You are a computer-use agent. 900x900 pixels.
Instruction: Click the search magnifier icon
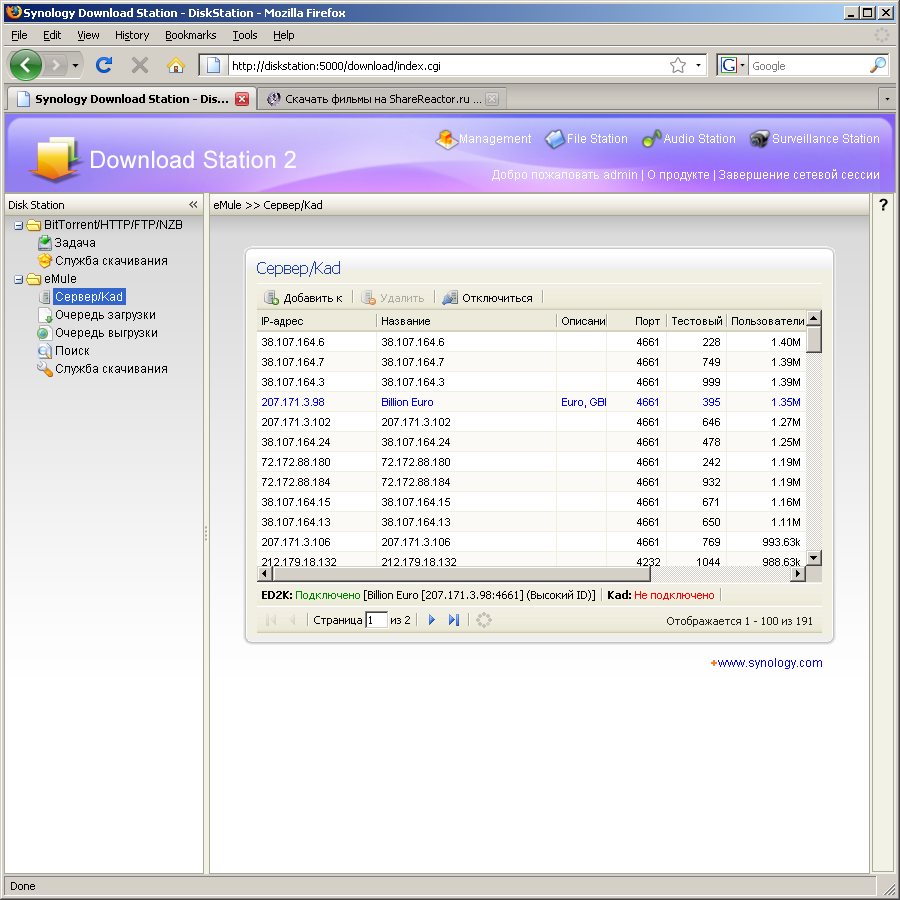point(878,65)
